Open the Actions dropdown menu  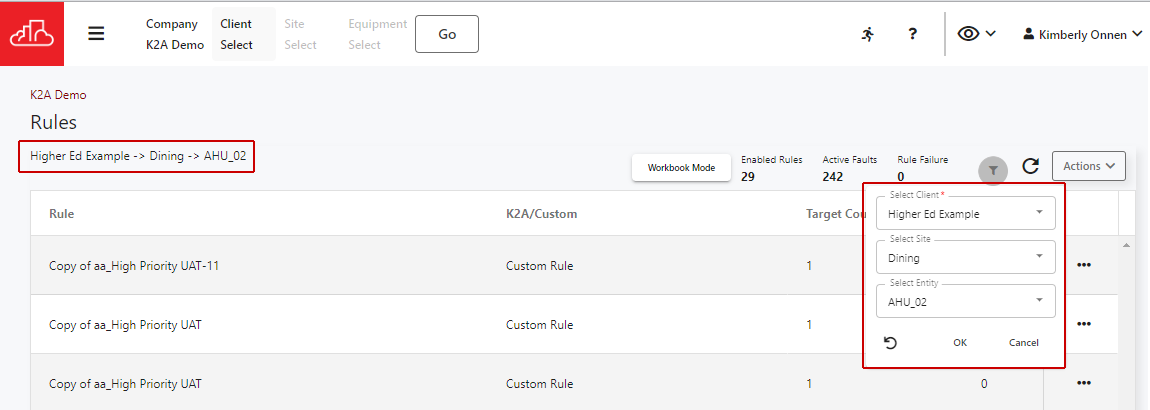click(x=1088, y=166)
